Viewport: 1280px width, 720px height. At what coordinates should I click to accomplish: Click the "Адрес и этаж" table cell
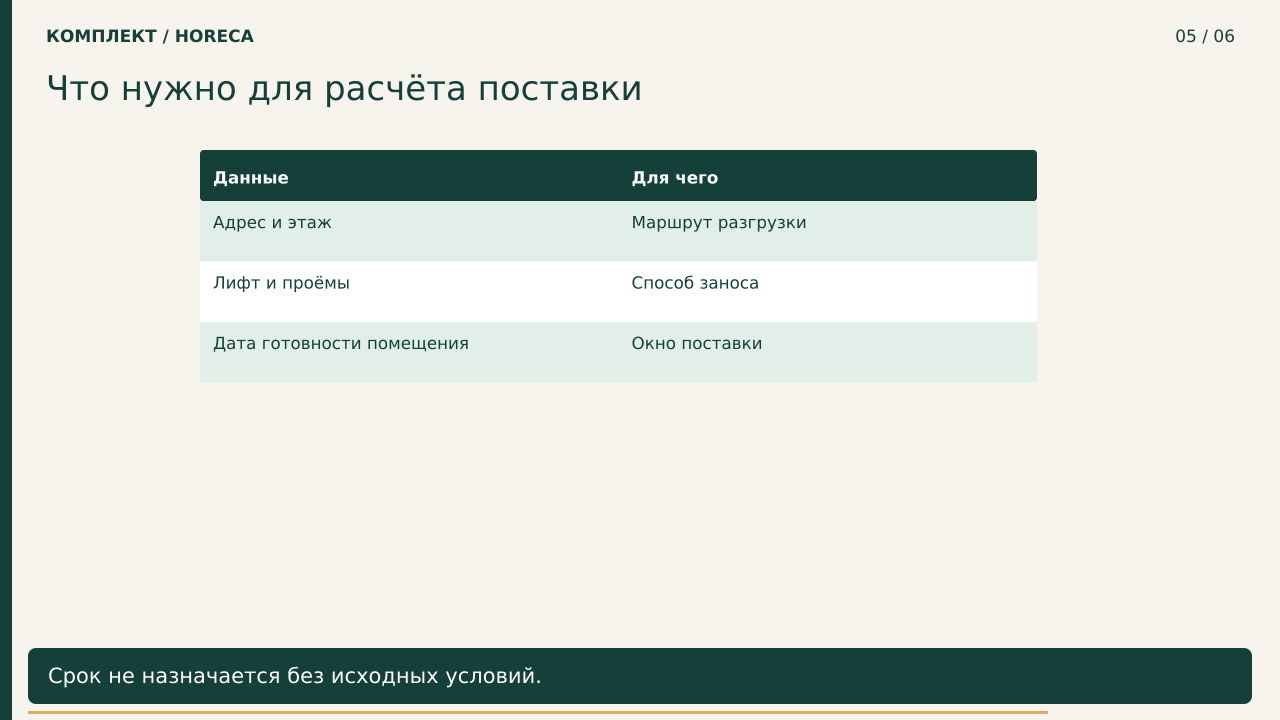click(x=409, y=231)
